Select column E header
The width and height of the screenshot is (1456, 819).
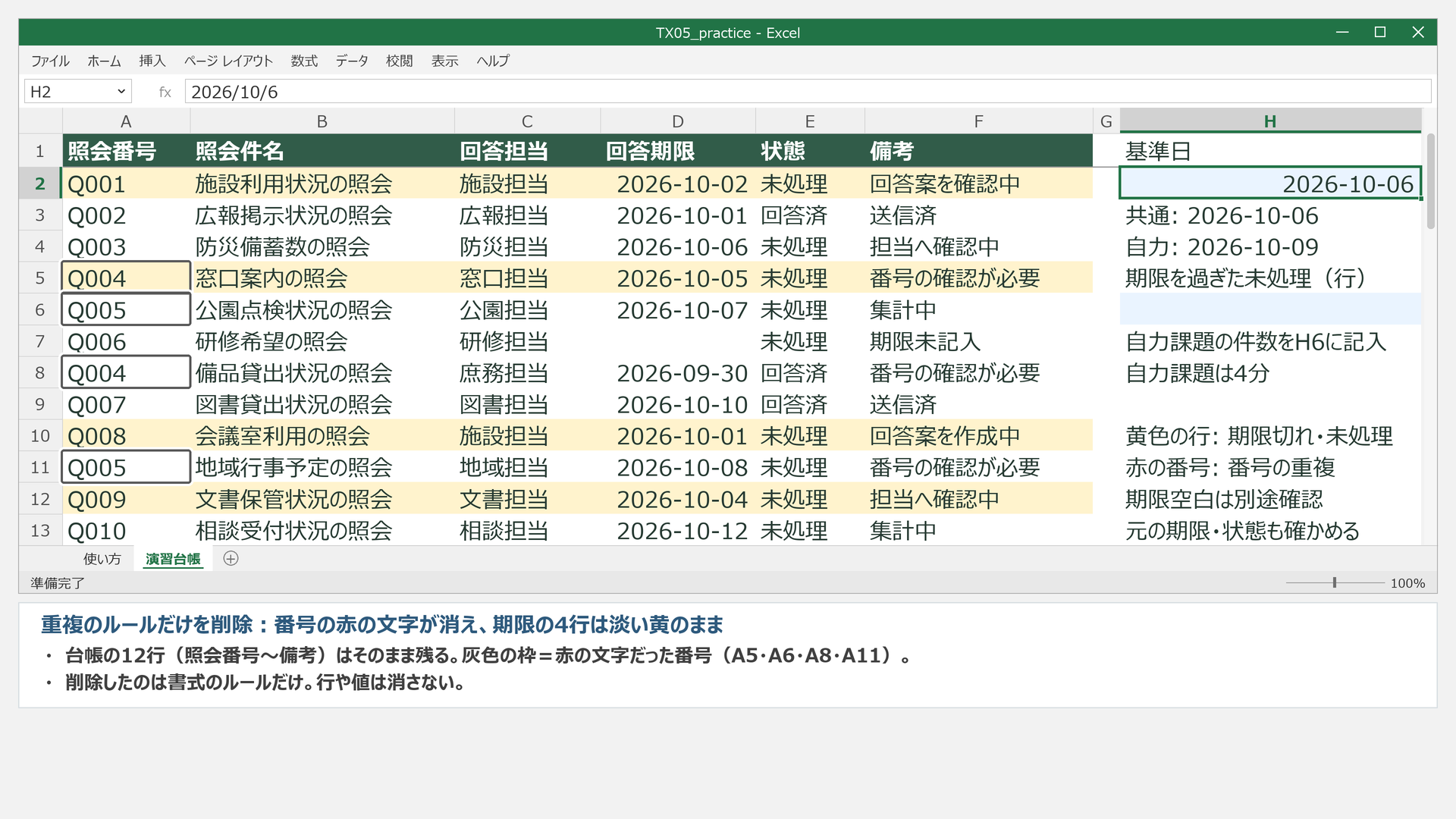click(810, 121)
